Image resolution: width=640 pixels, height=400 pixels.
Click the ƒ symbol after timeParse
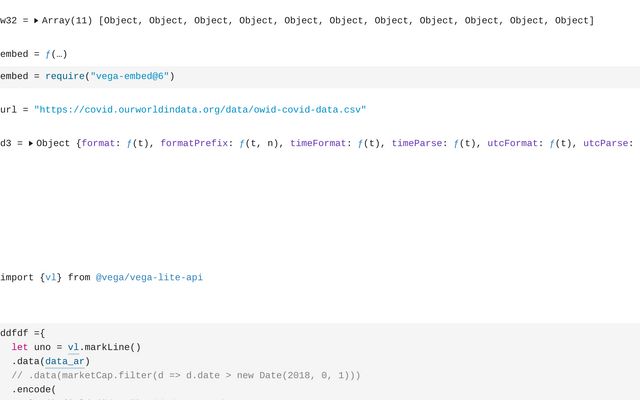click(x=456, y=144)
